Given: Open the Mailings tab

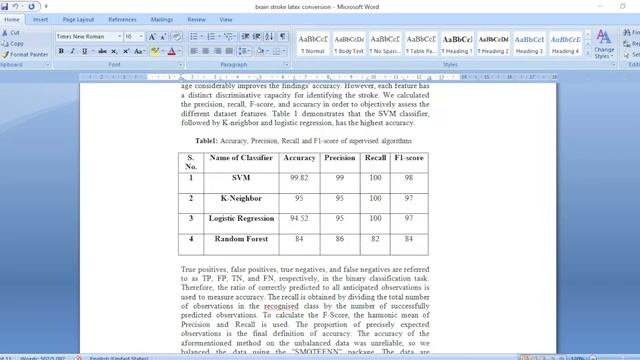Looking at the screenshot, I should 162,20.
